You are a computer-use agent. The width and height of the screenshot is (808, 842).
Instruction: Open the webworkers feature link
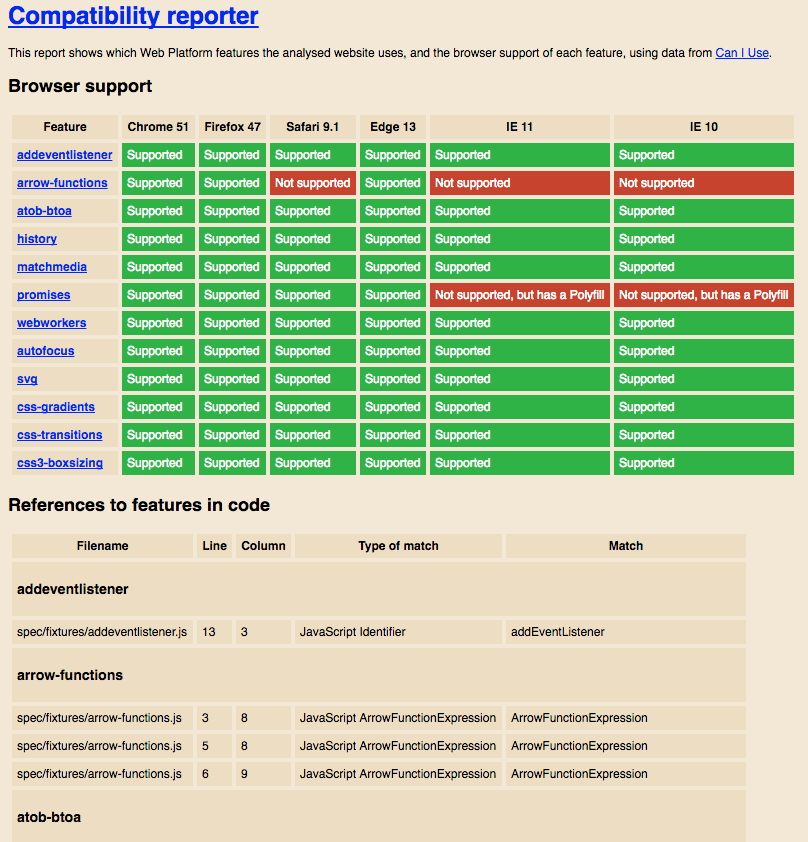(x=51, y=323)
